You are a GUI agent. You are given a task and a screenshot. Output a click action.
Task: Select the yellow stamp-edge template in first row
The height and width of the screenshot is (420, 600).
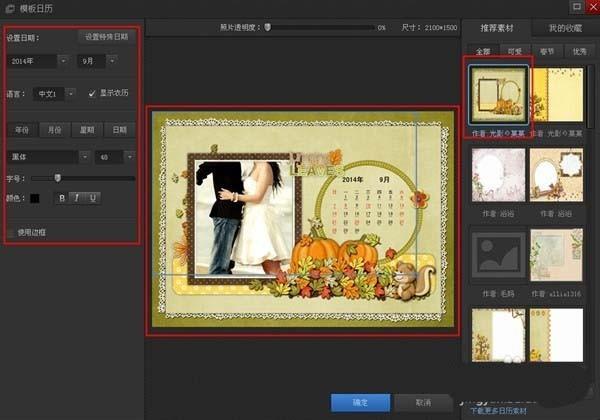tap(557, 94)
